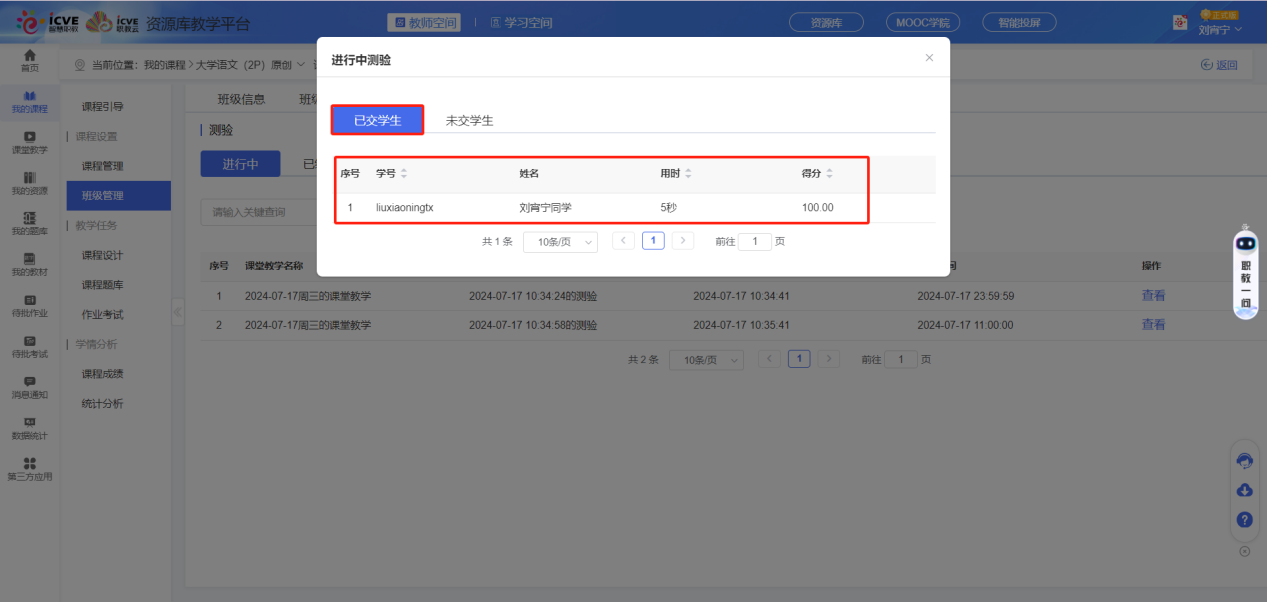Click the 课堂教学 sidebar icon
This screenshot has height=602, width=1267.
[30, 142]
